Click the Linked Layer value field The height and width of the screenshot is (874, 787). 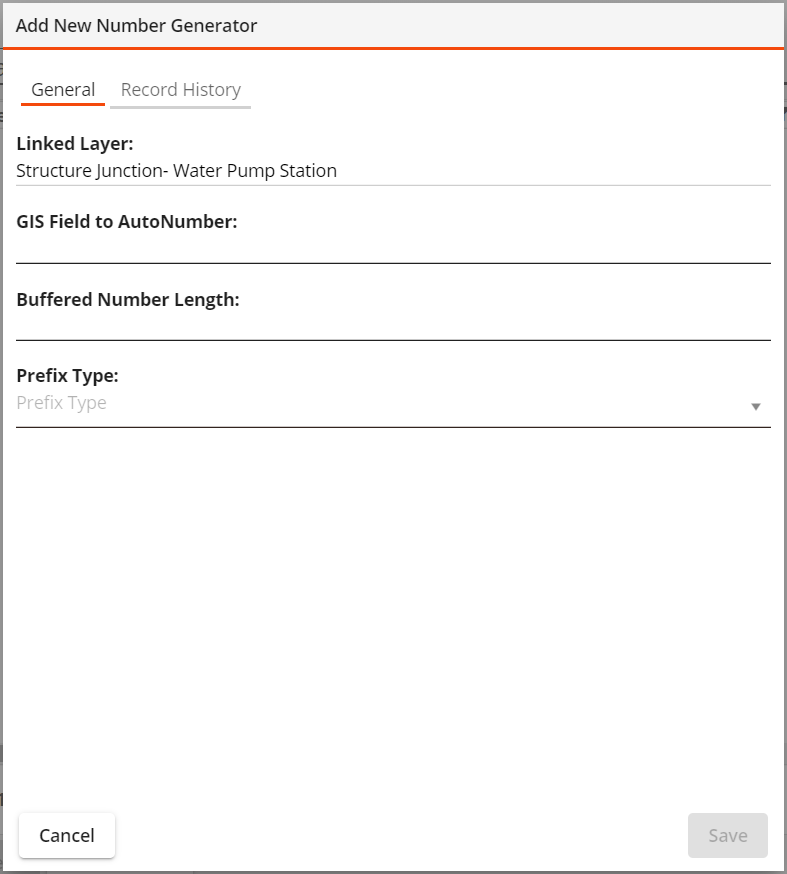tap(393, 171)
